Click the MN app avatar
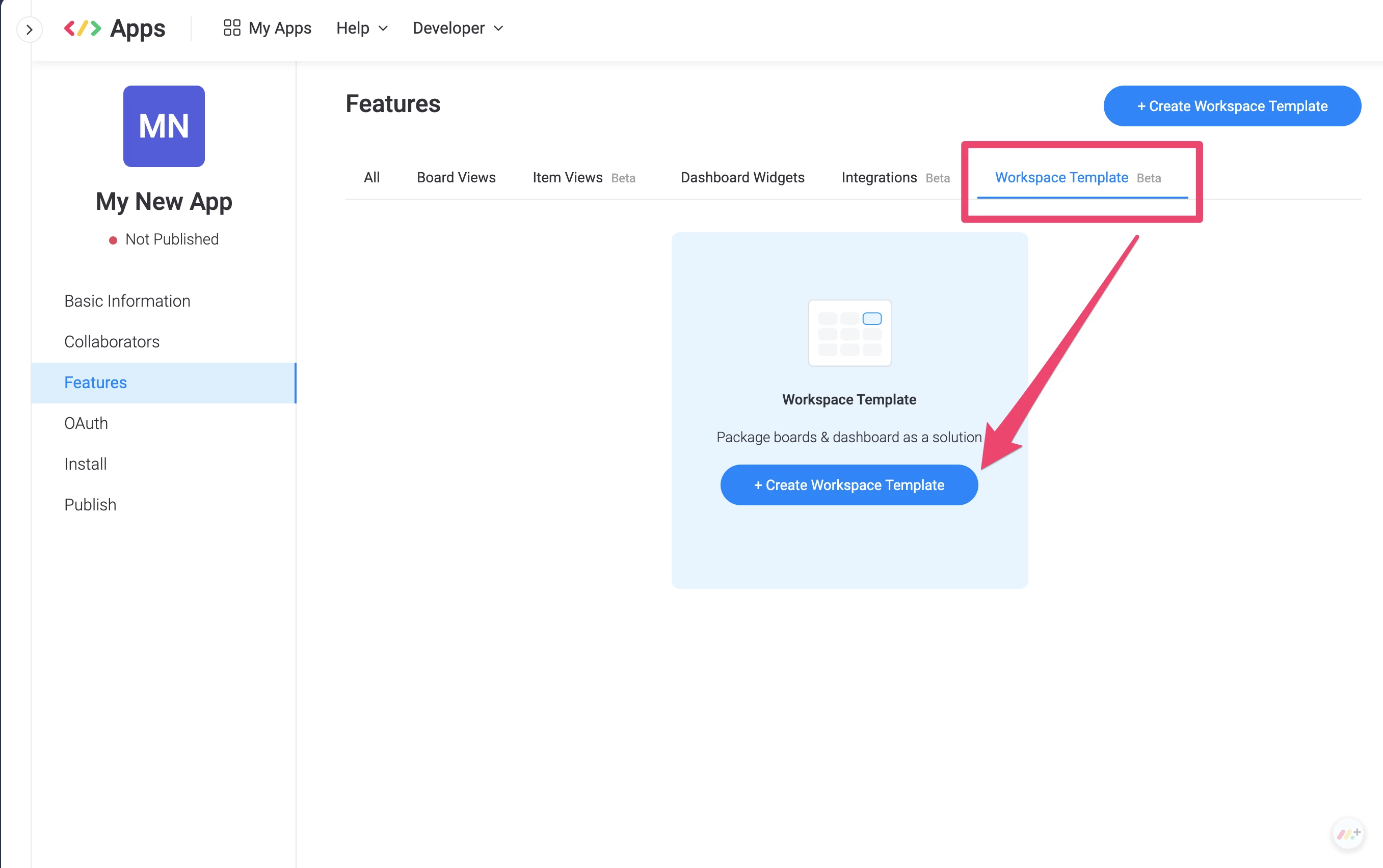The height and width of the screenshot is (868, 1383). [164, 126]
